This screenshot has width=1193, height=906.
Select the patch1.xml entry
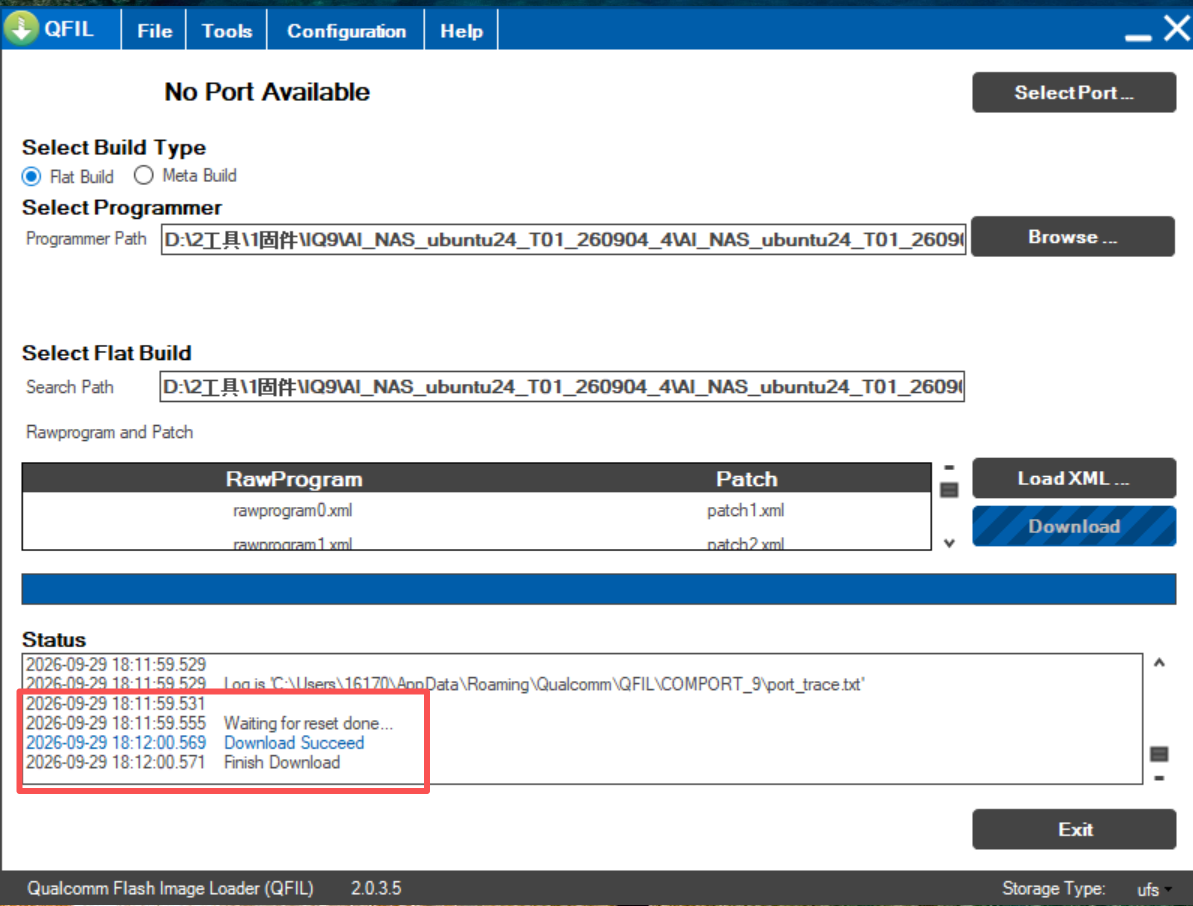746,510
